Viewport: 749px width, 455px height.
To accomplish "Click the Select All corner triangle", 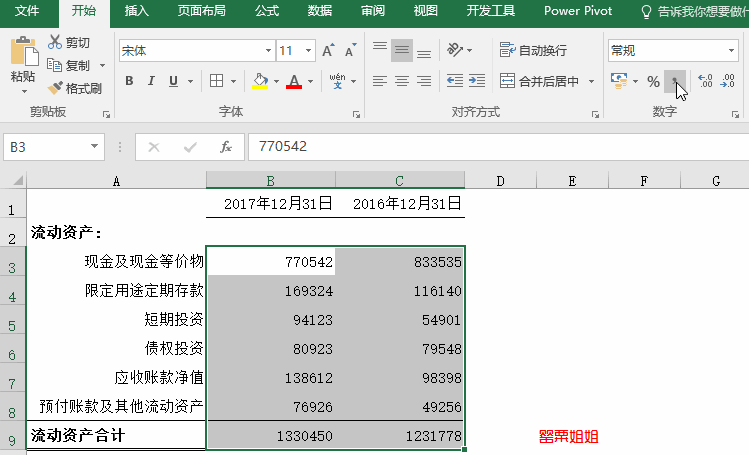I will pyautogui.click(x=18, y=180).
